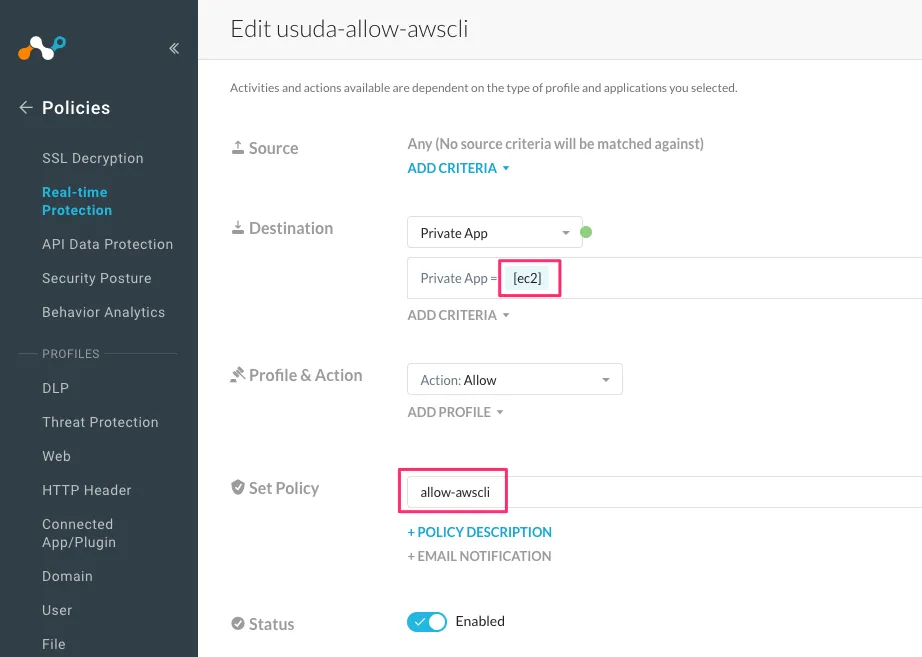Click the Source upload icon
The width and height of the screenshot is (922, 657).
point(238,148)
